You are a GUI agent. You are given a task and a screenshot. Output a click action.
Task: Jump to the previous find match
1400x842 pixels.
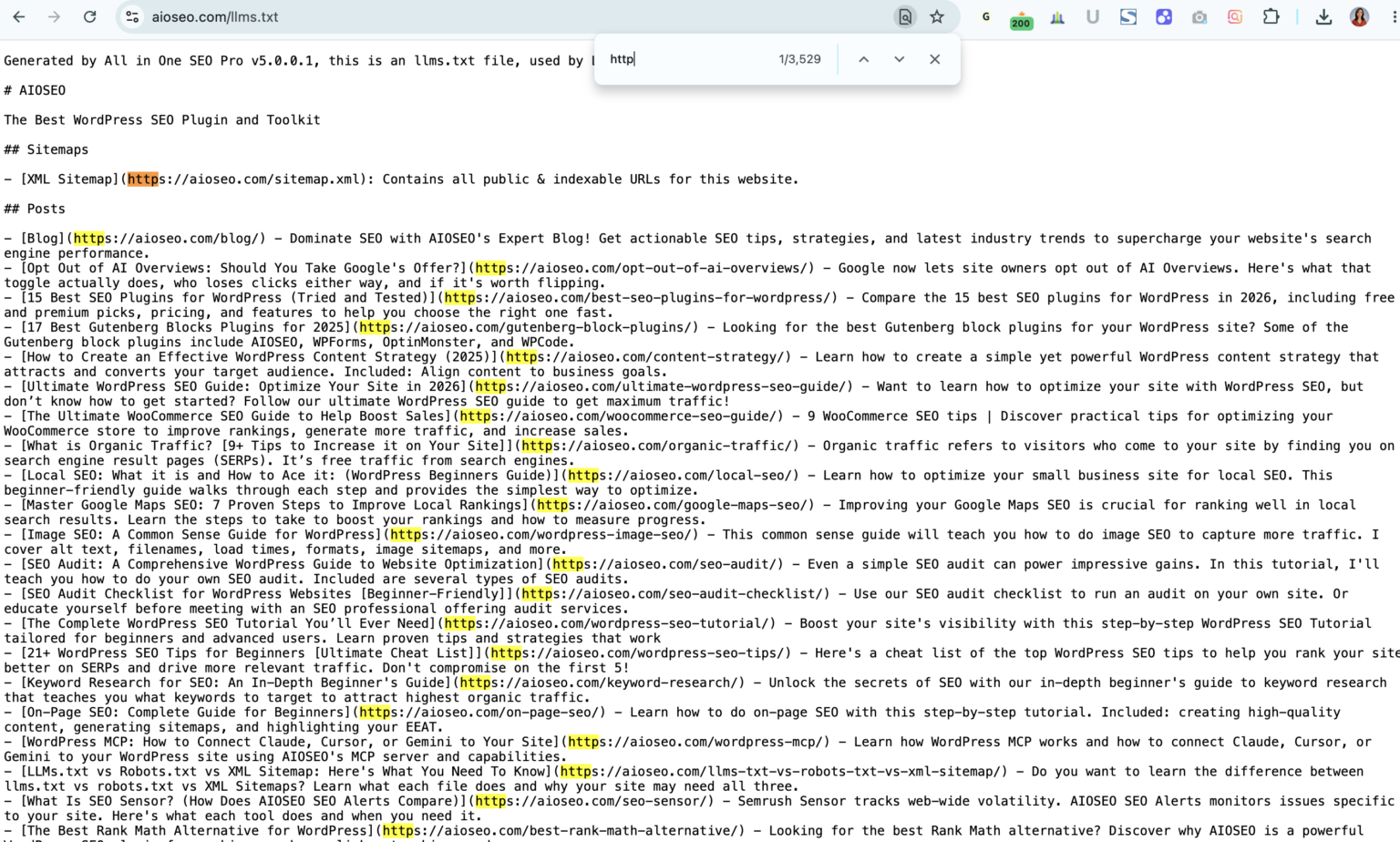(x=864, y=59)
